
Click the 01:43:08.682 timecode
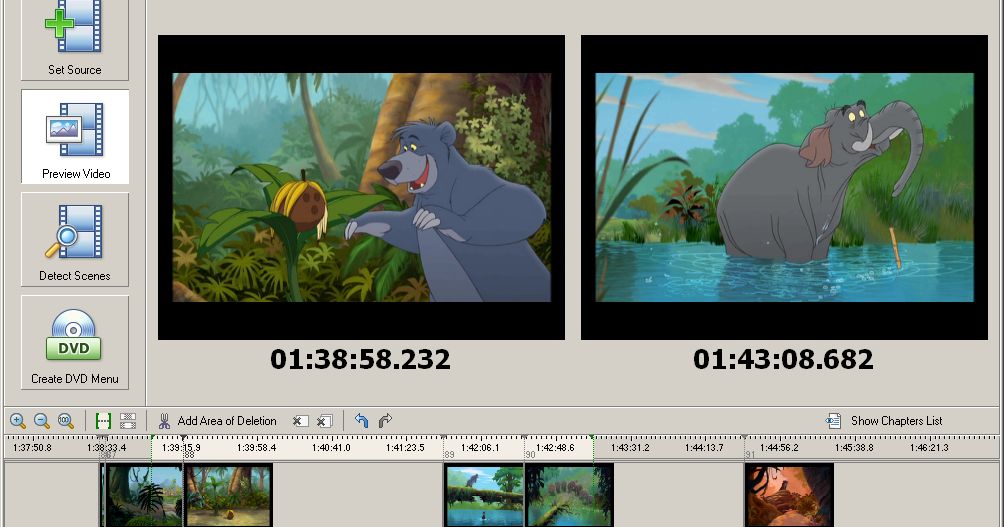tap(783, 359)
